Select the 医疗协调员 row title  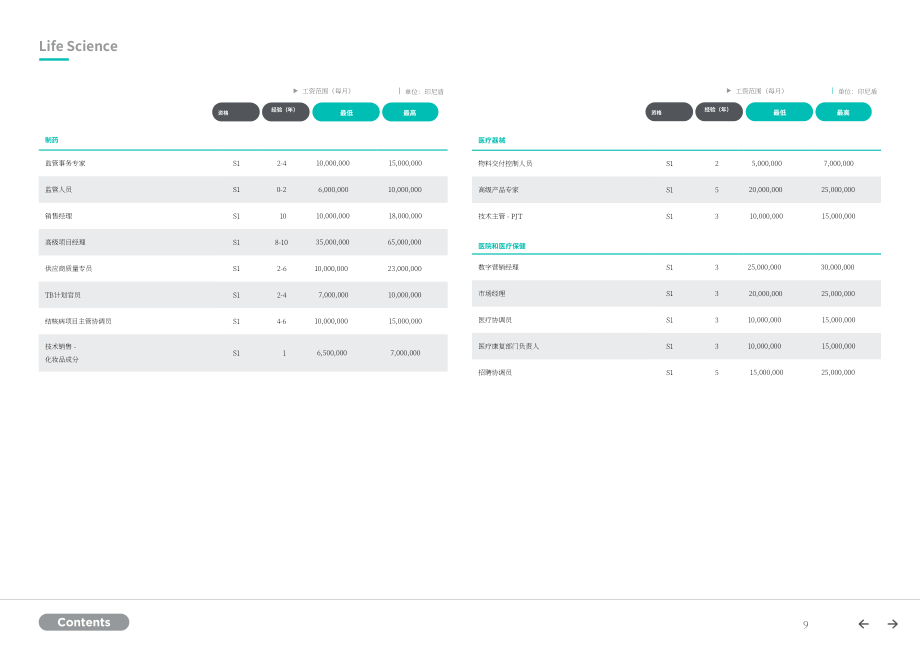point(495,320)
